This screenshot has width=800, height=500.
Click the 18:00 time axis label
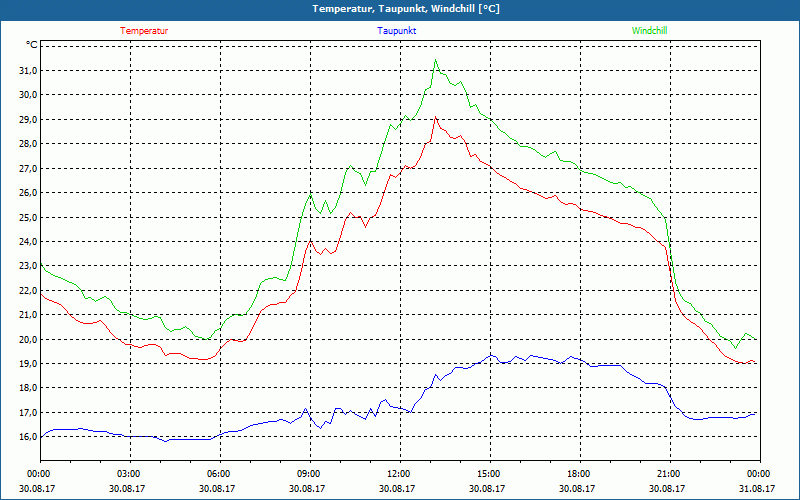point(580,474)
